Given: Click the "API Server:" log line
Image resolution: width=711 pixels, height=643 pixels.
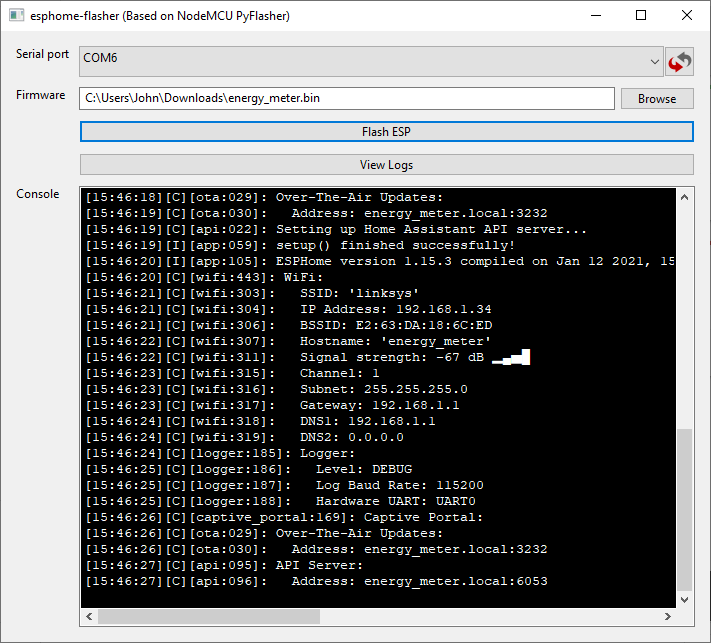Looking at the screenshot, I should coord(224,565).
